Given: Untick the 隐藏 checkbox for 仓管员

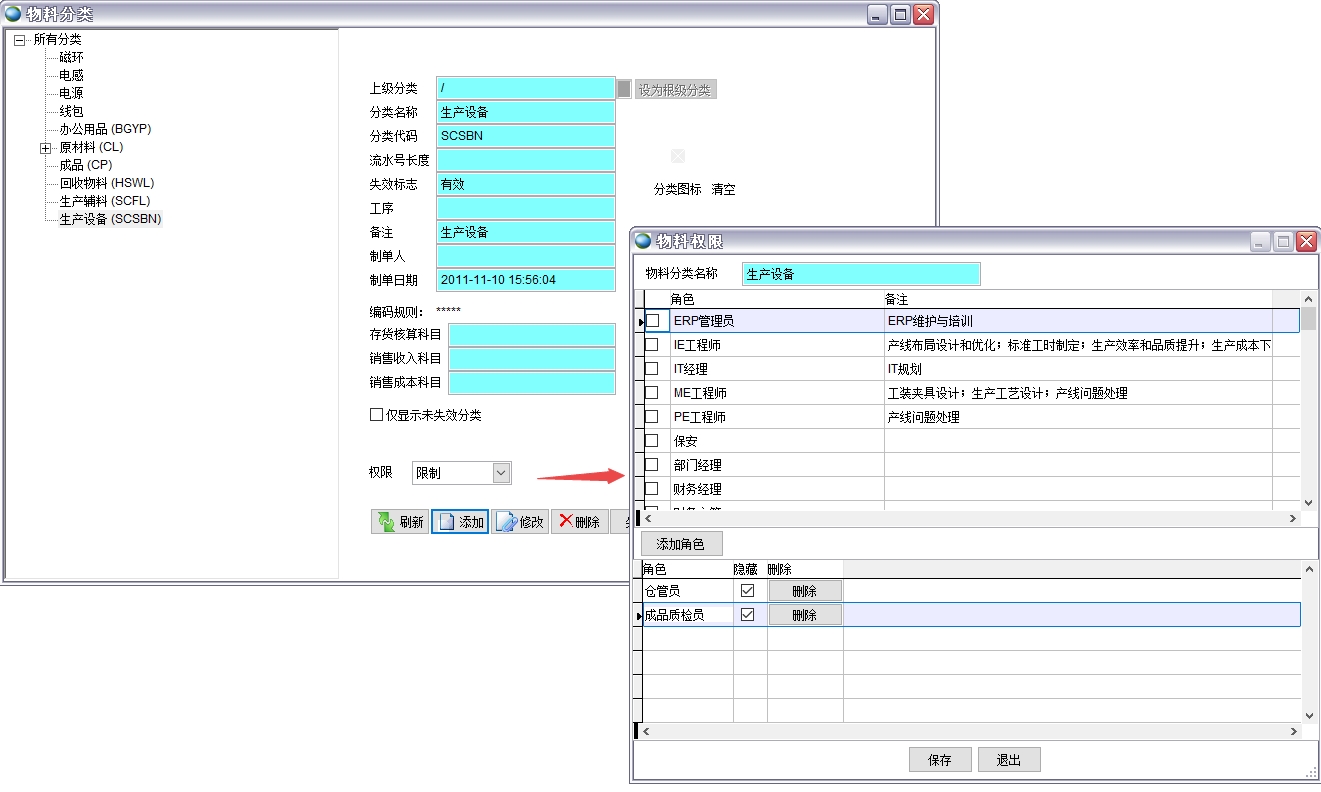Looking at the screenshot, I should click(748, 591).
